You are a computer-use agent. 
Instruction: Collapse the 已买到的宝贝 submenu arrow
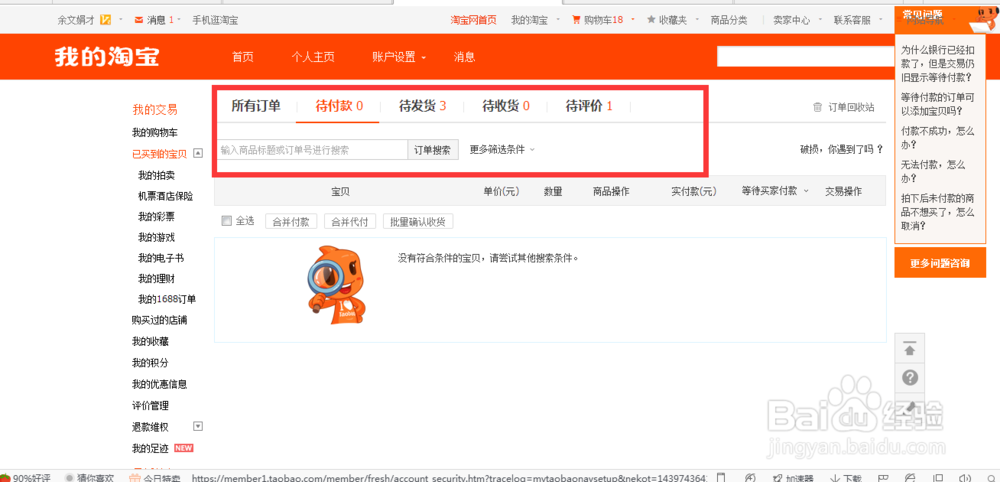pyautogui.click(x=198, y=153)
